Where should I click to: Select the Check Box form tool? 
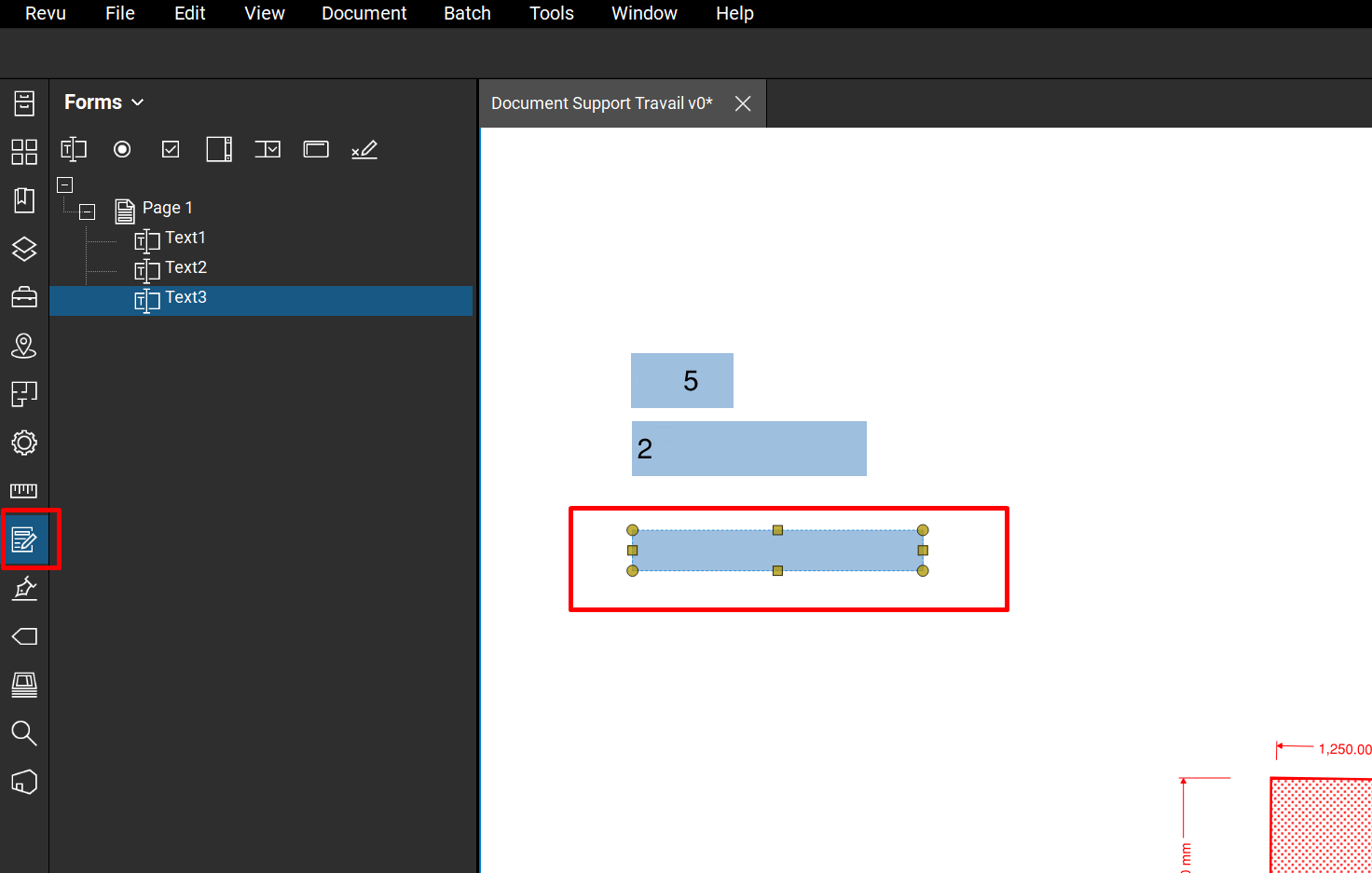pyautogui.click(x=171, y=149)
